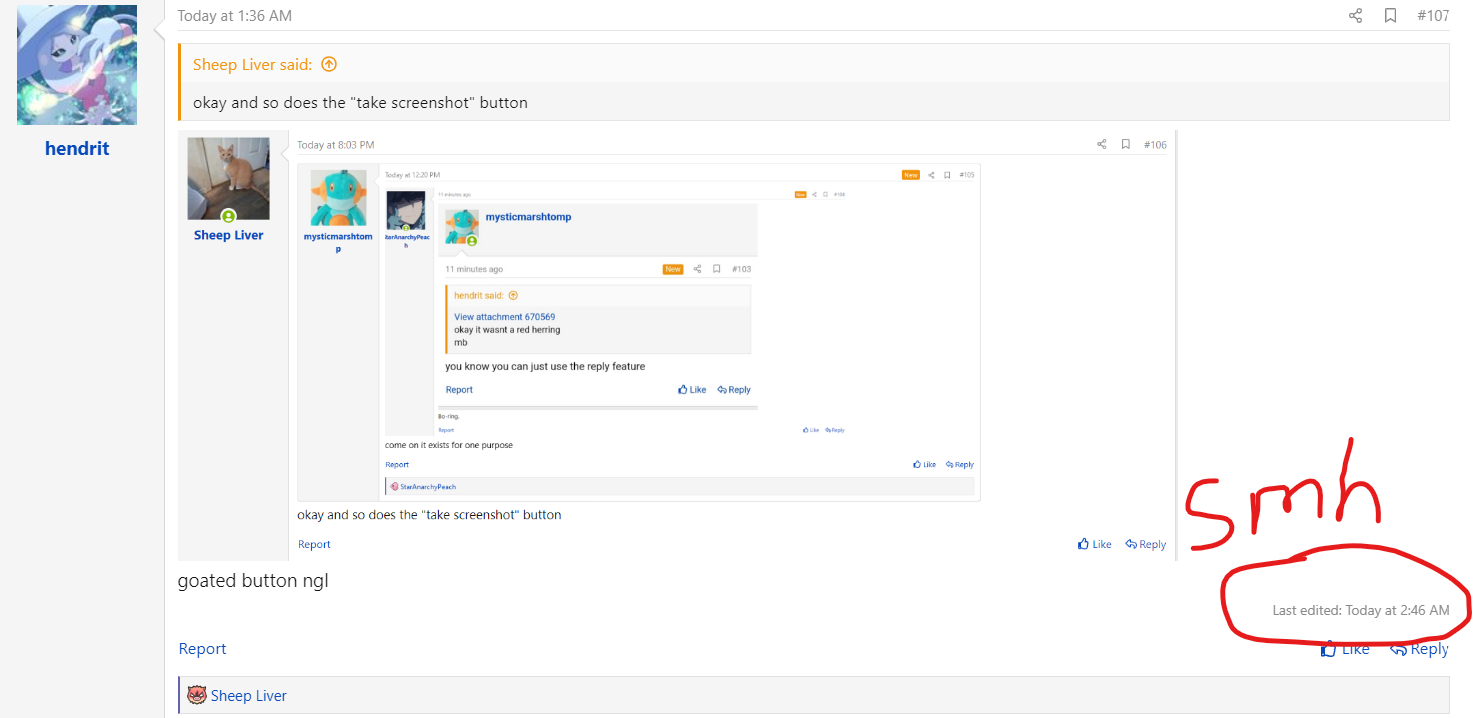Screen dimensions: 1473x718
Task: Click the share icon in embedded post #106
Action: click(1101, 145)
